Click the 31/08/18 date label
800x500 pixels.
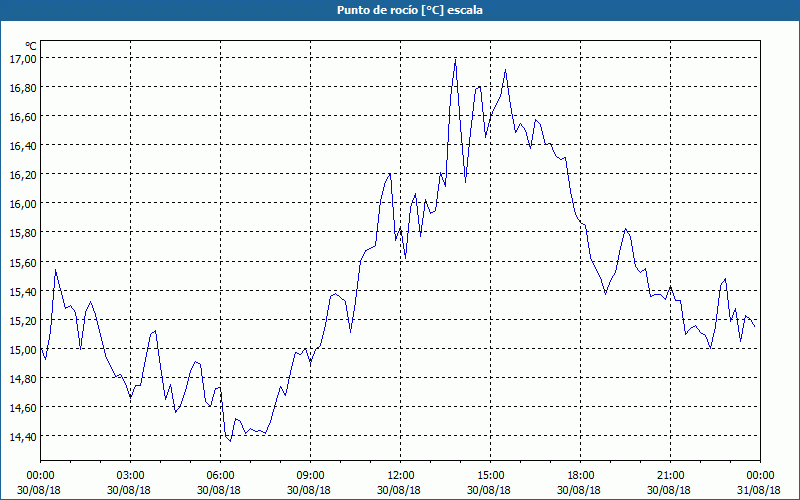tap(759, 490)
